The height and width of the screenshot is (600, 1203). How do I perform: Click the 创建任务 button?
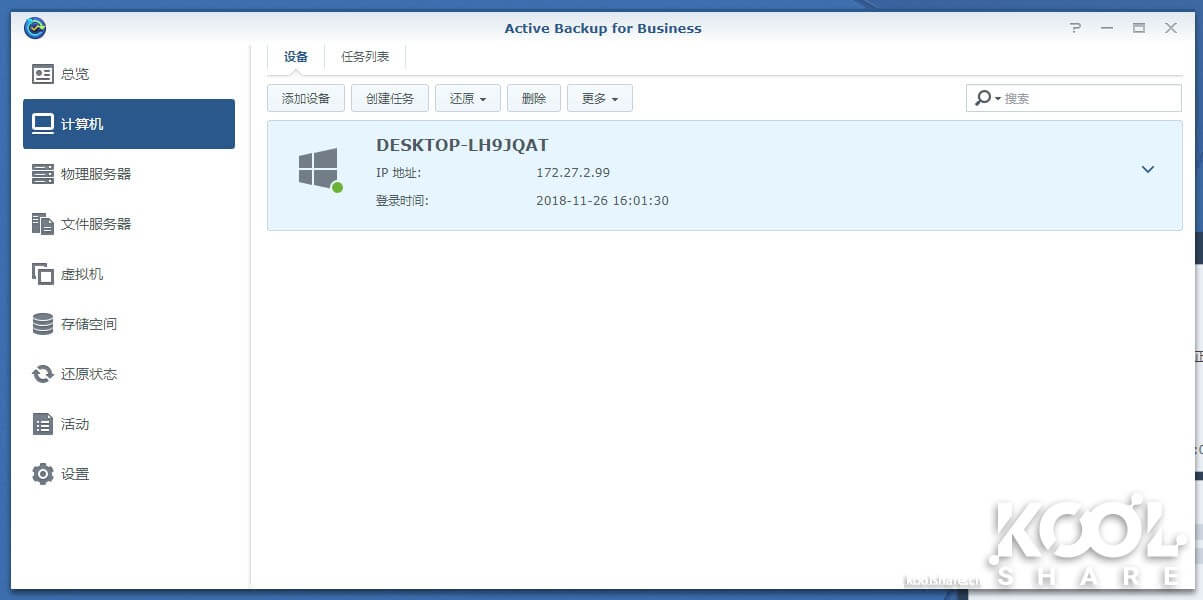pos(390,98)
